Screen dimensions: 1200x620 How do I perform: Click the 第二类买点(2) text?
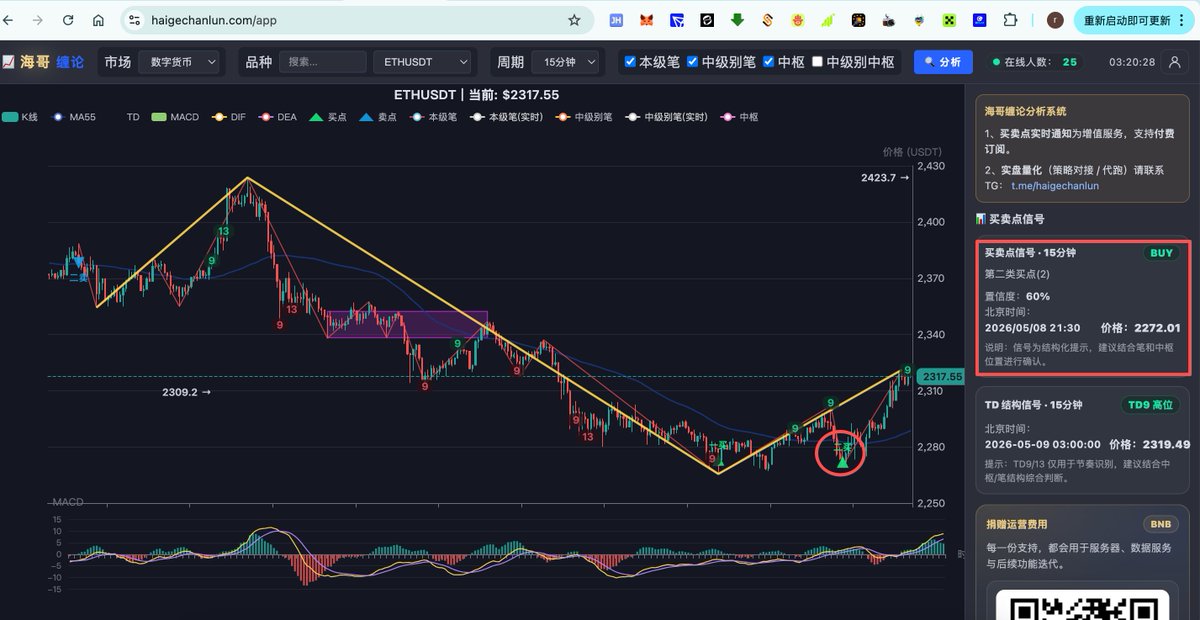click(x=1017, y=274)
